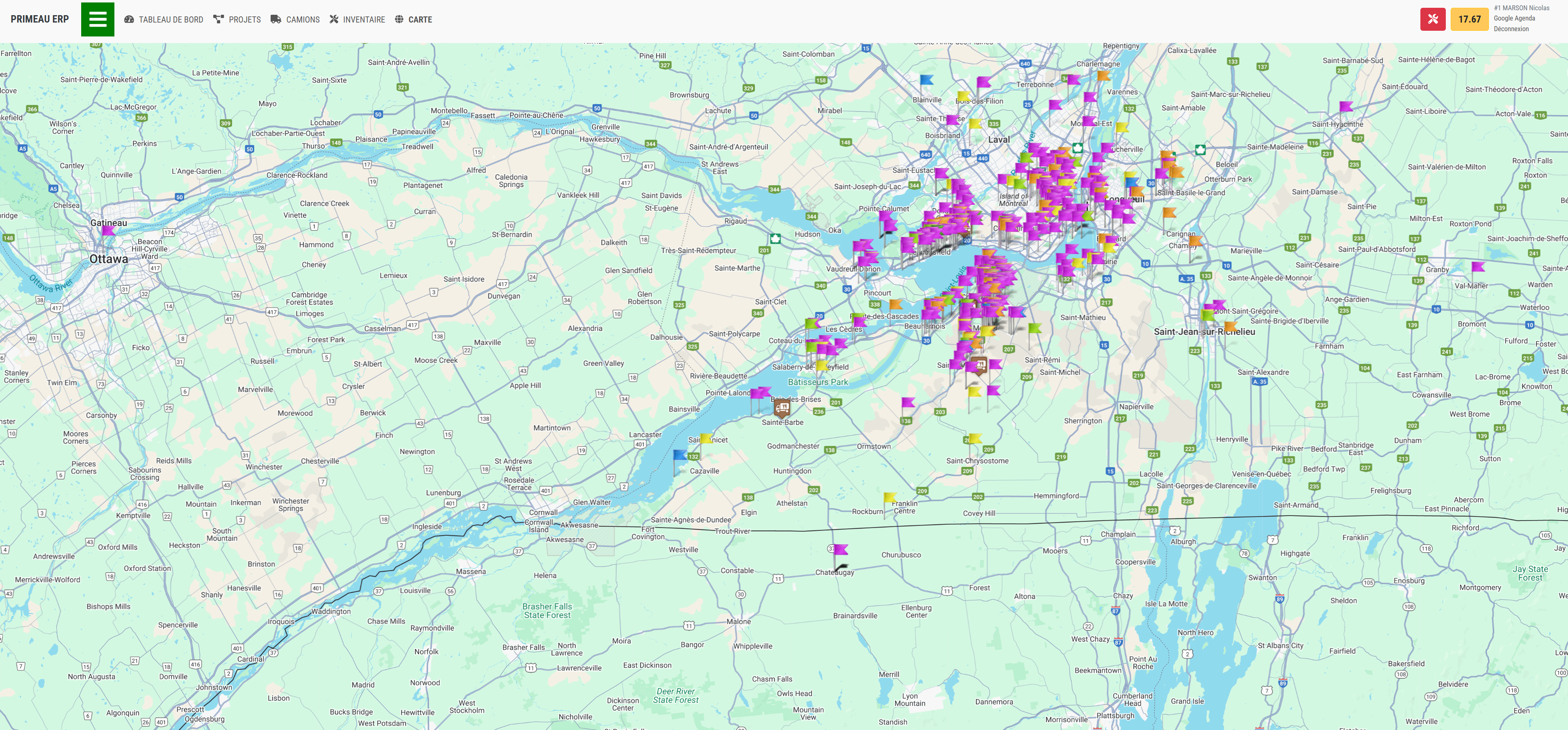Select the magenta flag near Saint-Hyacinthe

(x=1346, y=107)
